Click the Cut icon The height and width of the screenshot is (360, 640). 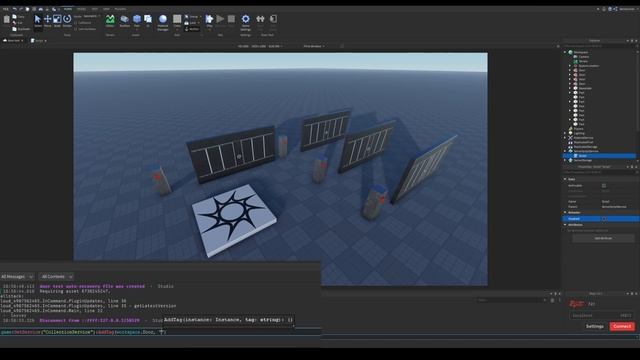[14, 23]
